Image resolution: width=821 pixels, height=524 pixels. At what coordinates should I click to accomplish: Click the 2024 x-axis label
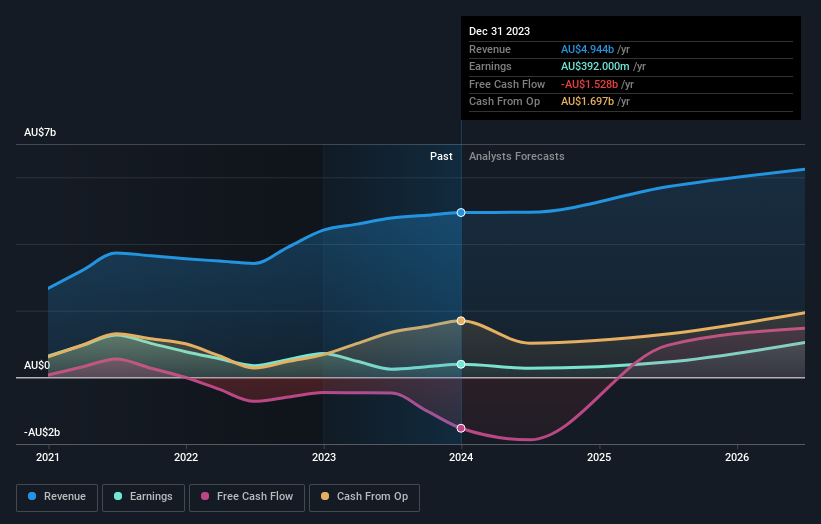coord(461,458)
